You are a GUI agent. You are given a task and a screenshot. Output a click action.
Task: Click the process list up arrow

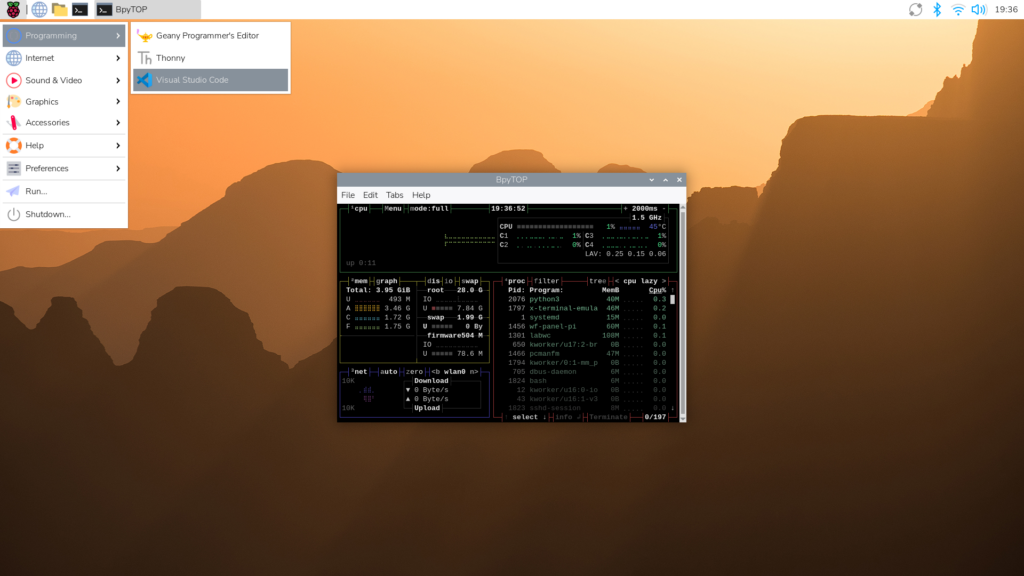pos(673,290)
